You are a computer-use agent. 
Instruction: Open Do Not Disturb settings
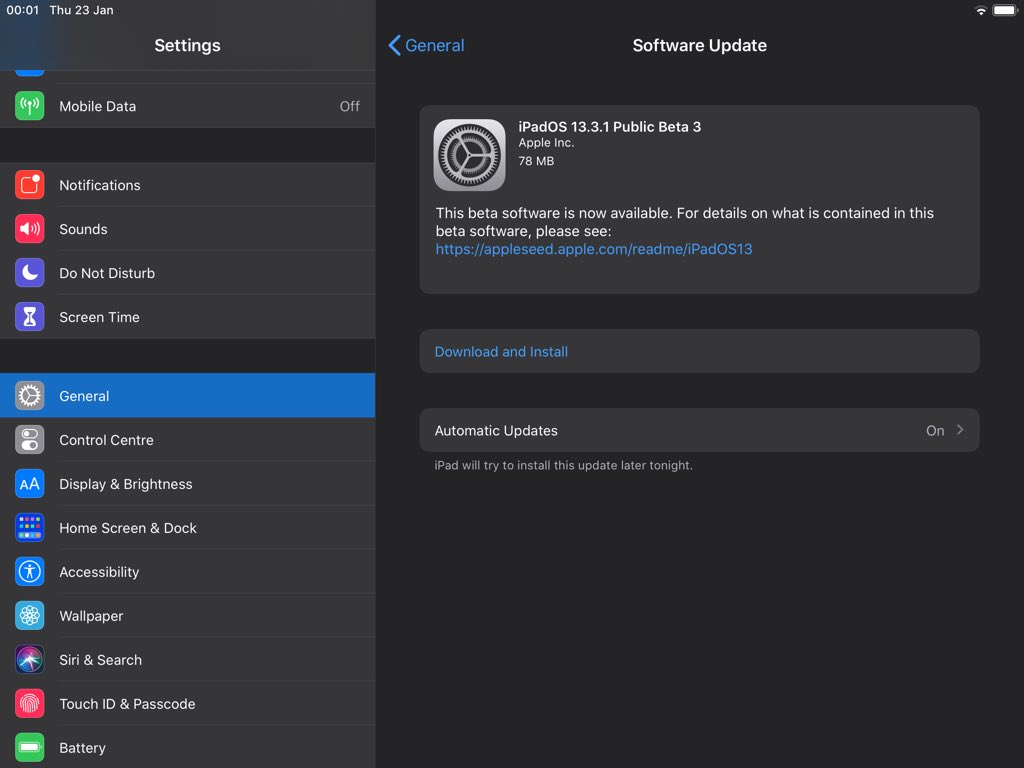(x=187, y=273)
